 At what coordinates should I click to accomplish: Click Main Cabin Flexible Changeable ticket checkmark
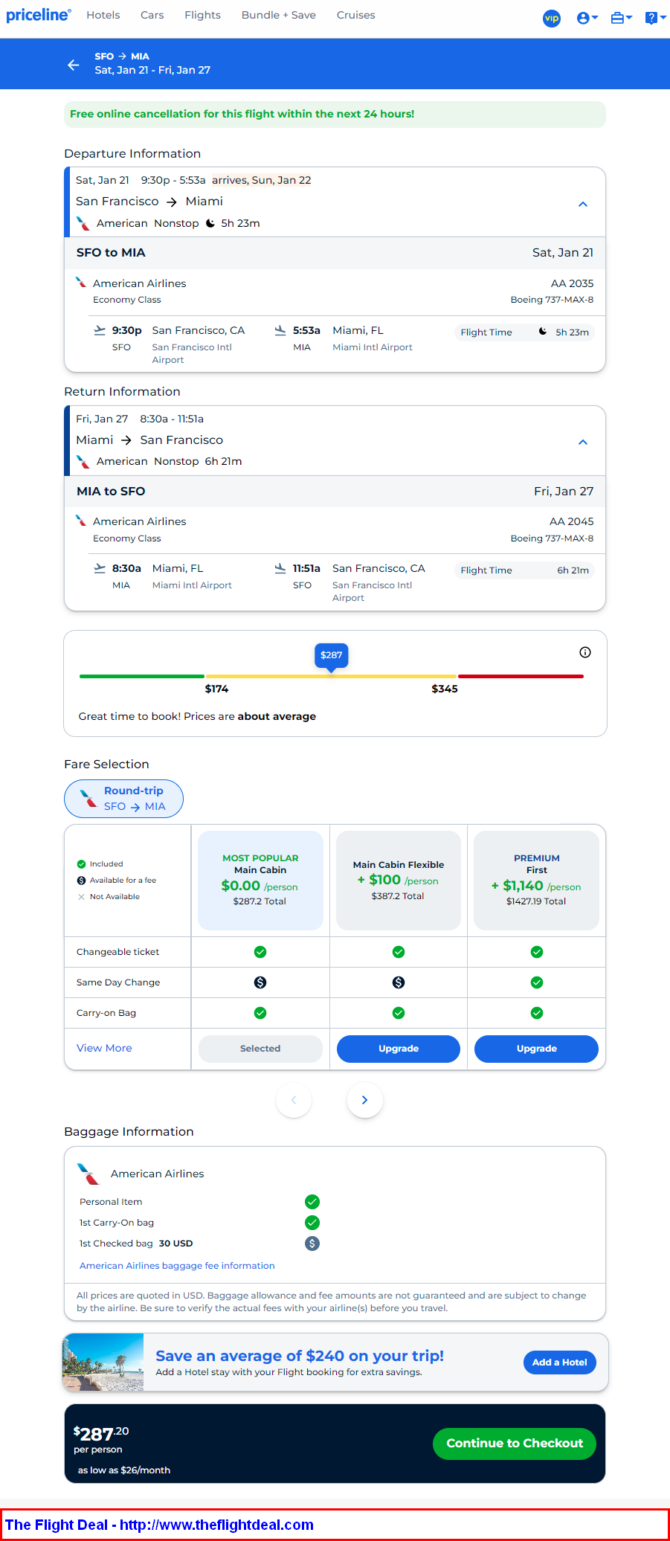point(398,952)
